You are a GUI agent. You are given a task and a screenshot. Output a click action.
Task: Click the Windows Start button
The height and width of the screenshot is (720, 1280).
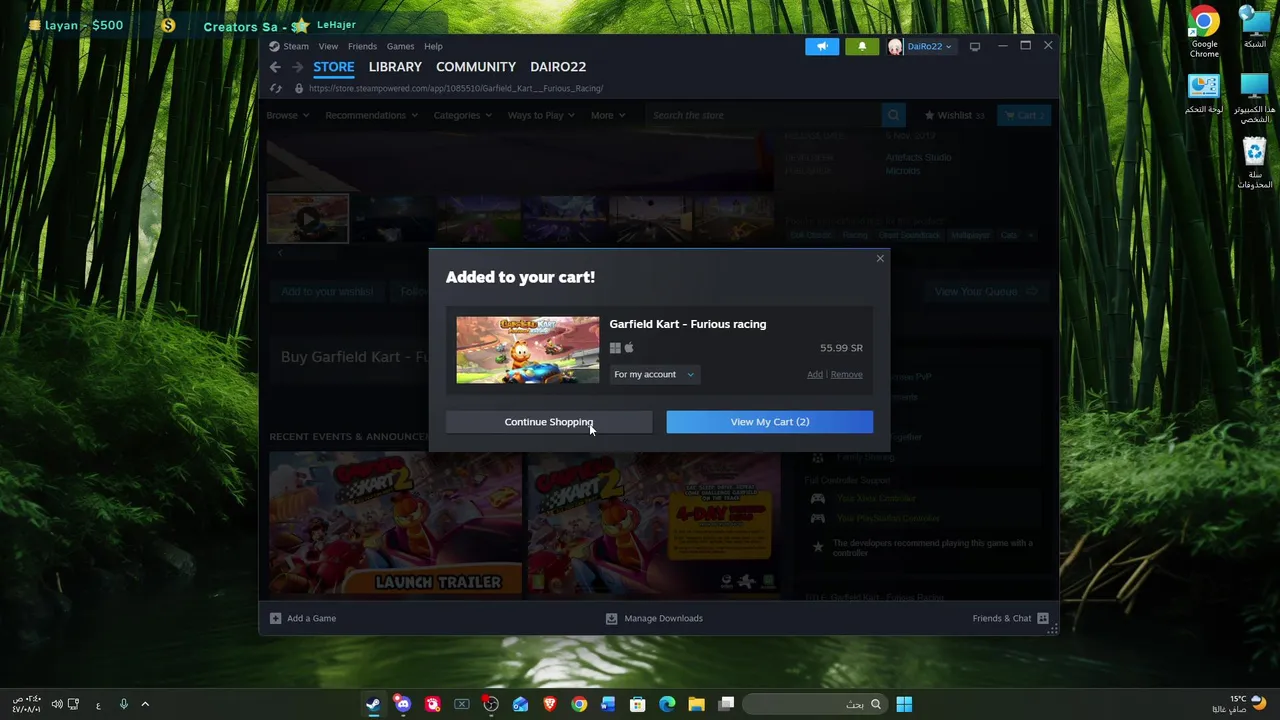904,704
